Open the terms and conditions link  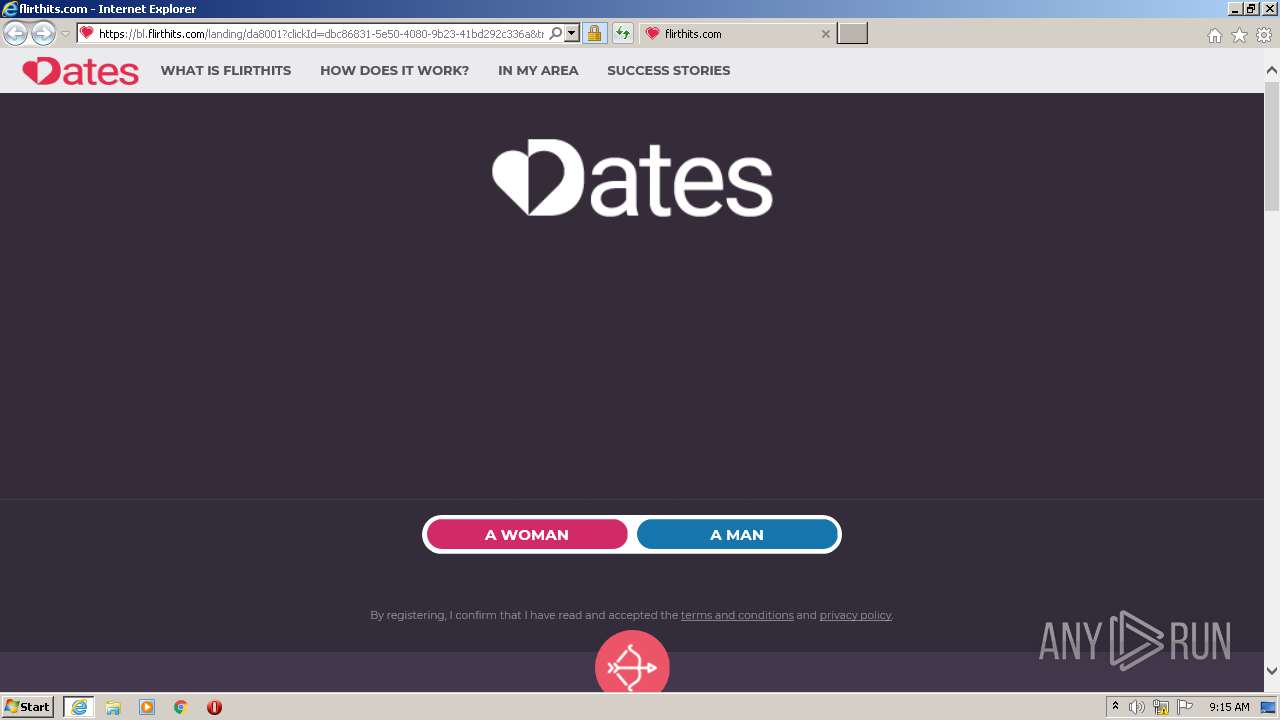pos(737,615)
